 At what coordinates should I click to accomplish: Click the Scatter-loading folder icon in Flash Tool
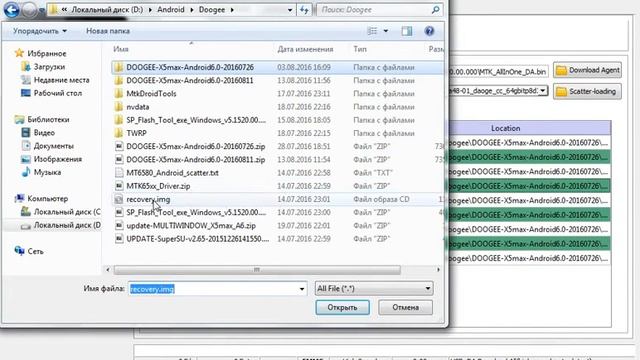[562, 91]
